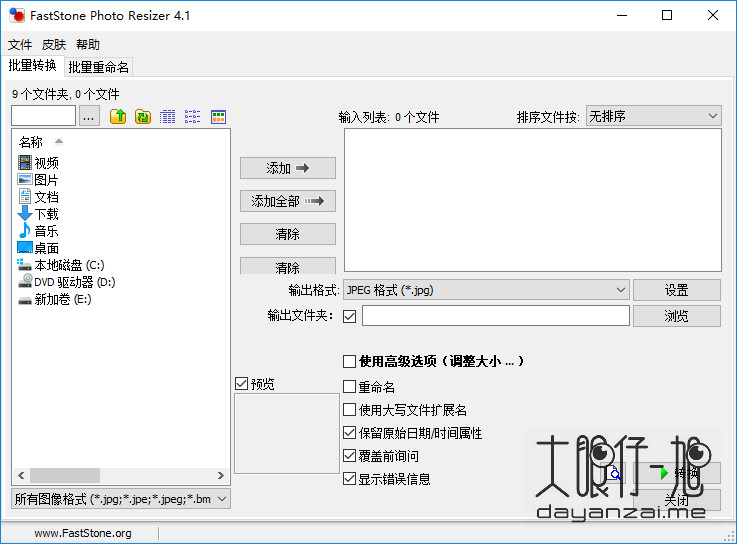
Task: Go up one folder level icon
Action: pos(118,116)
